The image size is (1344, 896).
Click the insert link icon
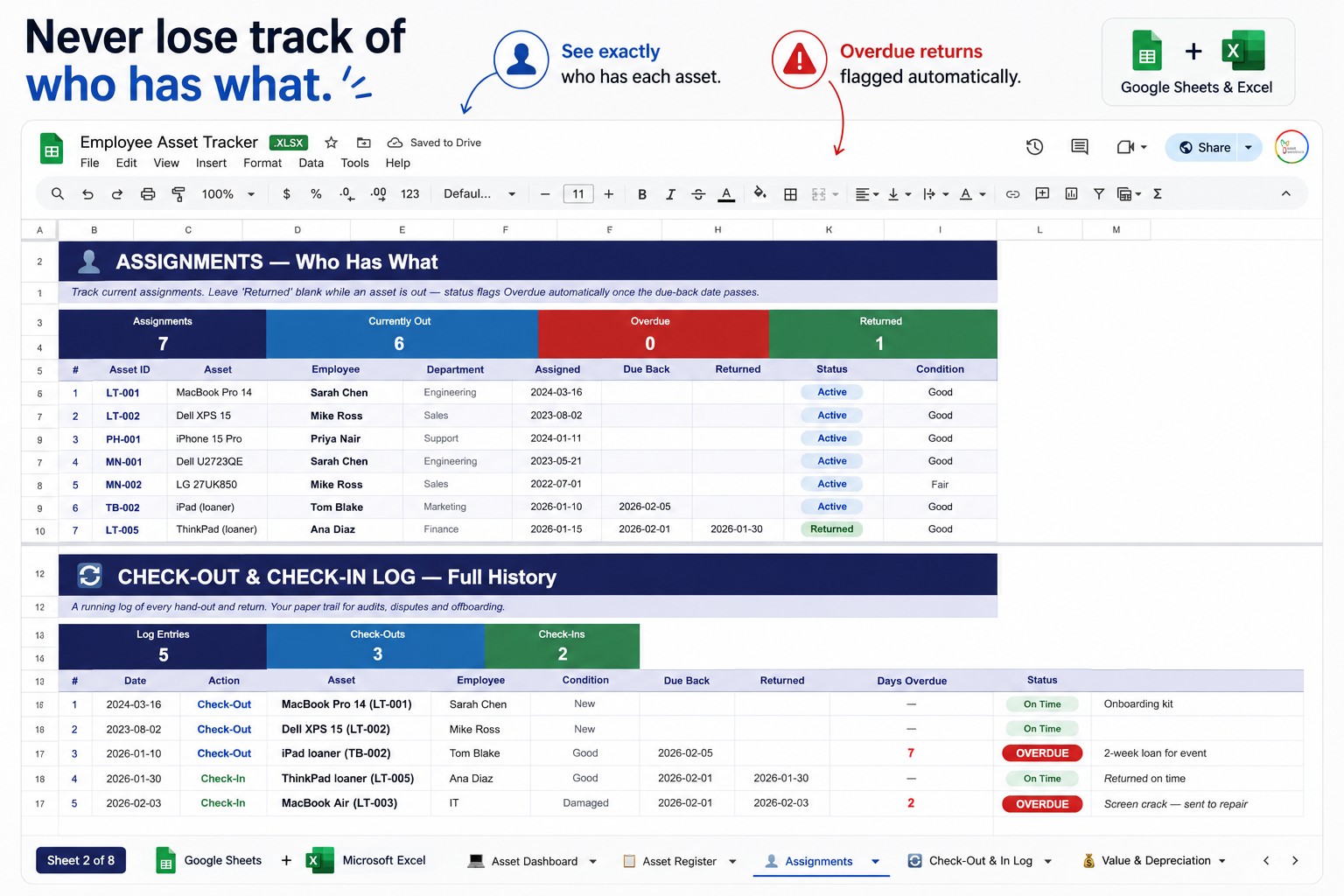1012,194
